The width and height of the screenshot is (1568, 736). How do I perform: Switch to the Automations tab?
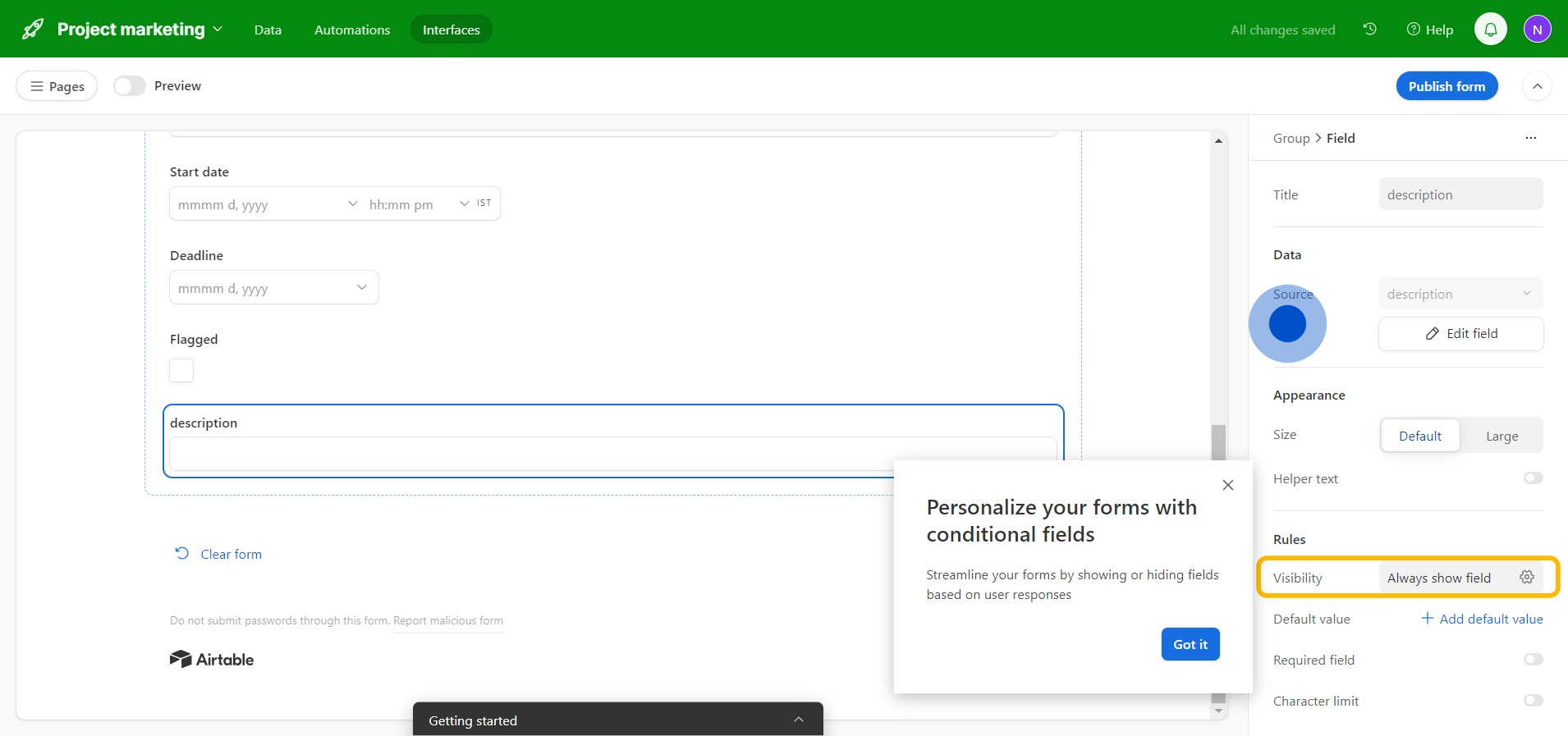click(x=352, y=30)
